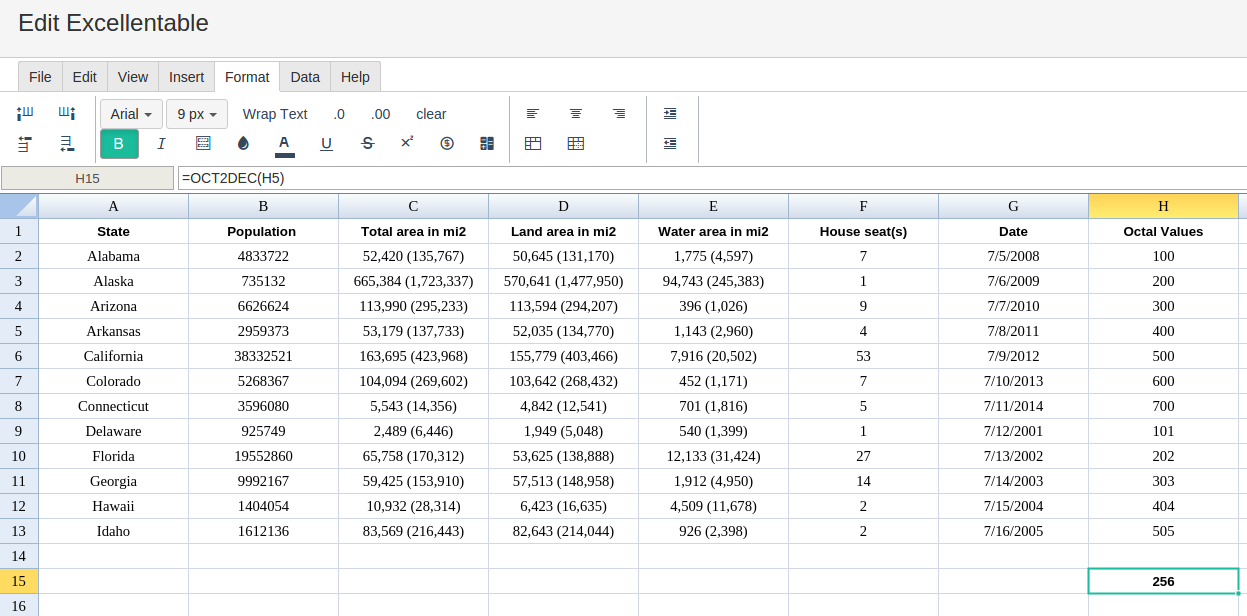This screenshot has width=1247, height=616.
Task: Click the currency format dollar icon
Action: click(x=447, y=144)
